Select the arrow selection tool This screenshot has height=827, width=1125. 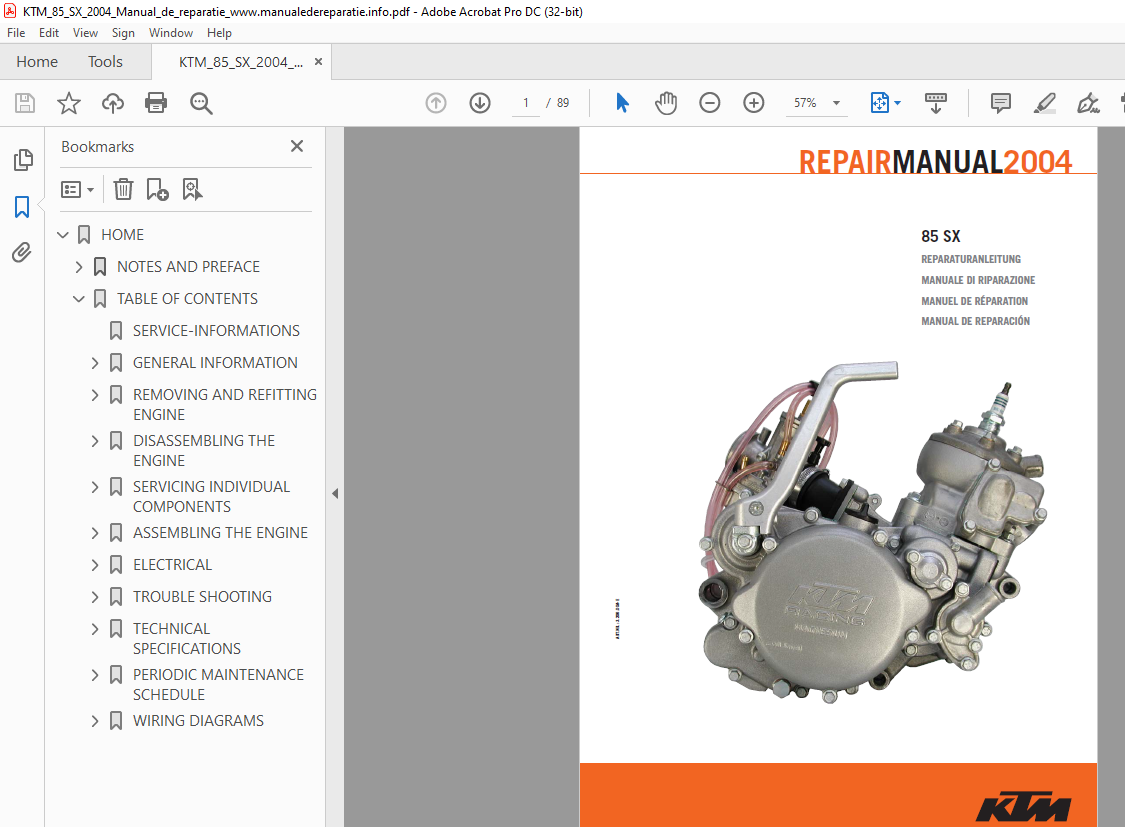622,103
